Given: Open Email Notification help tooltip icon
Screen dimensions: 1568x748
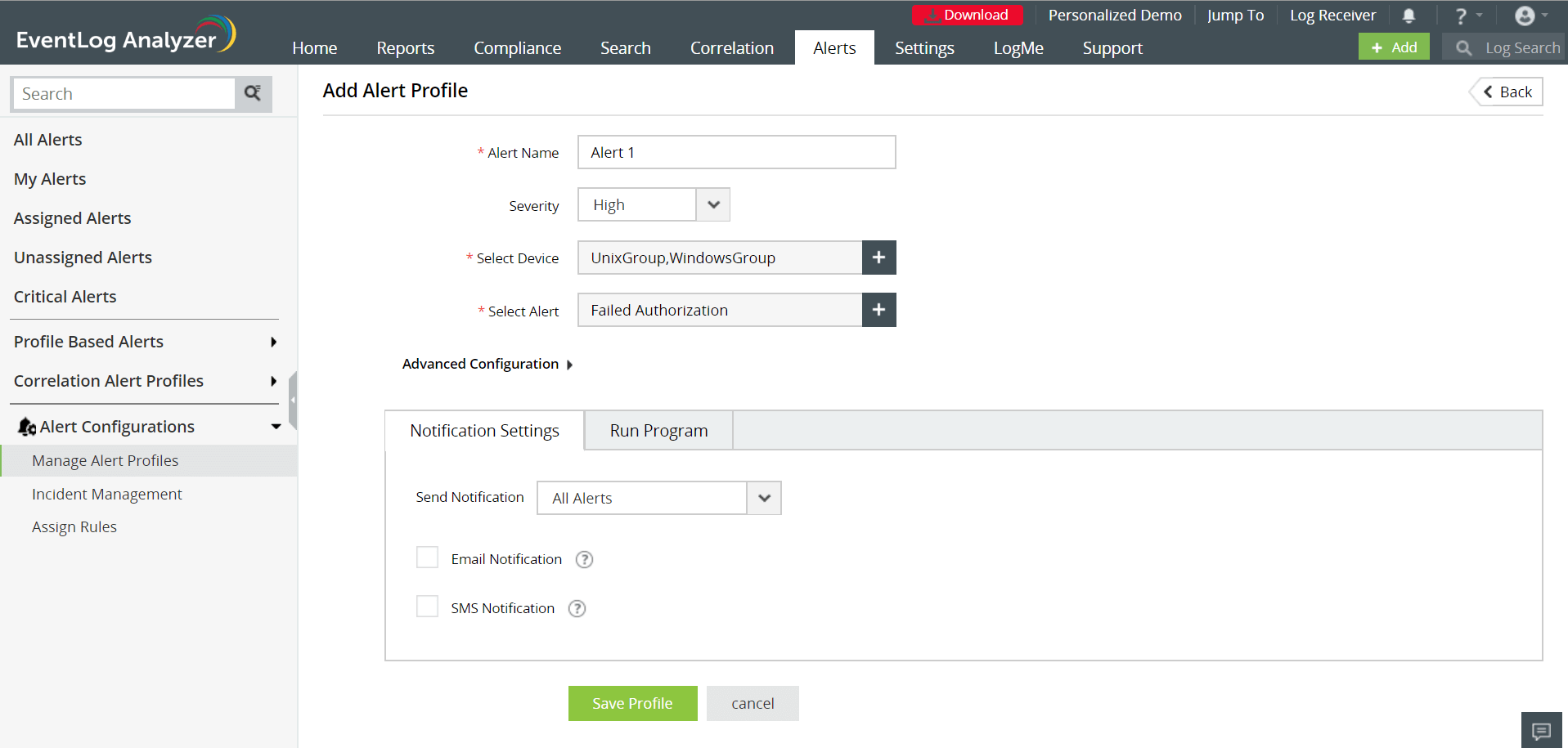Looking at the screenshot, I should (584, 560).
